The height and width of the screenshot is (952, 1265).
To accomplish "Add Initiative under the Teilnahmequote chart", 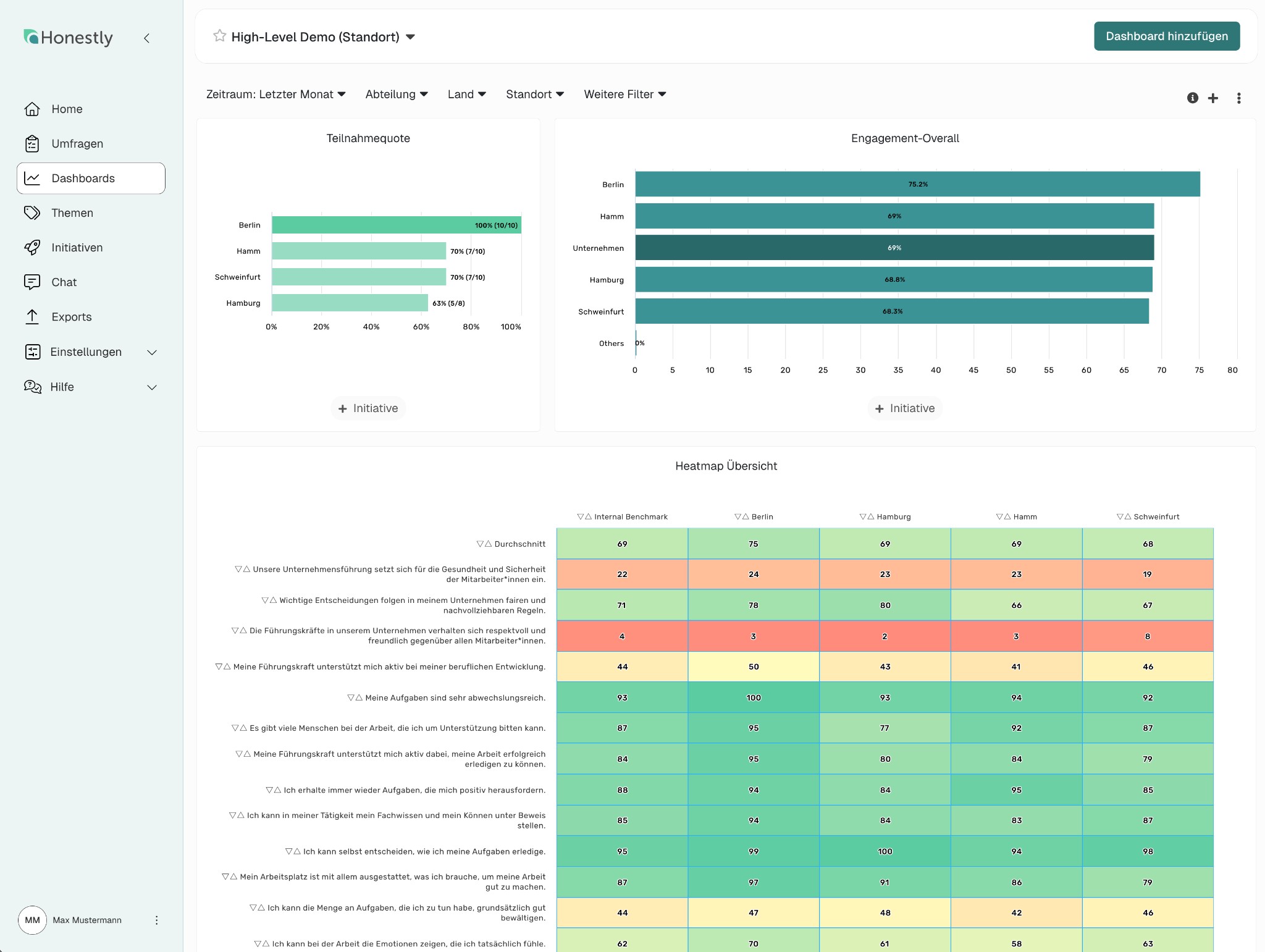I will [x=368, y=408].
